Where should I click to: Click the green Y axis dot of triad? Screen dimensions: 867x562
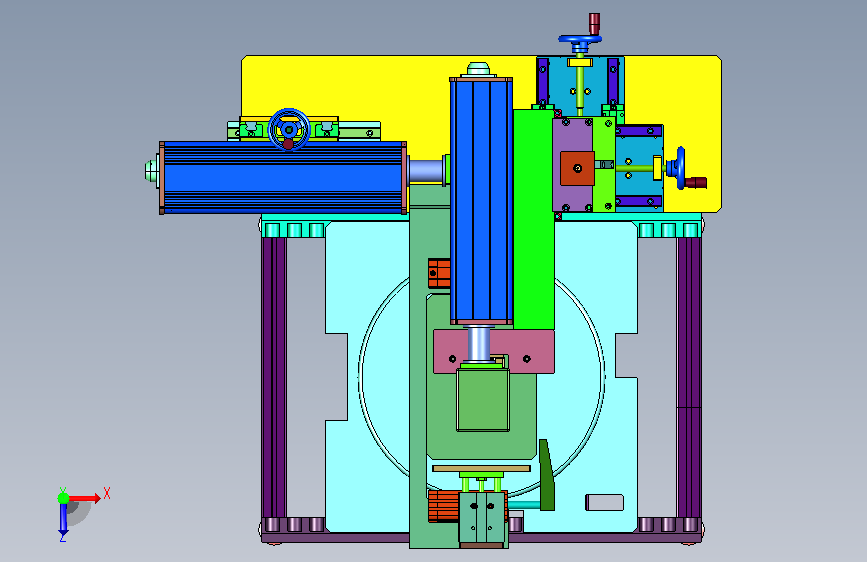pos(63,498)
